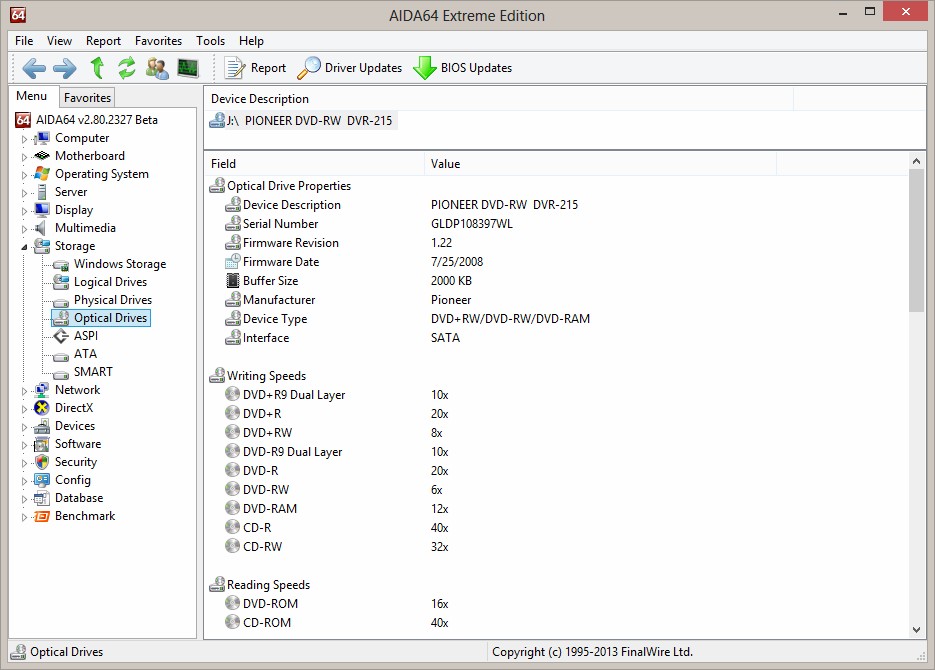Click the Back arrow toolbar icon
The image size is (935, 670).
tap(34, 68)
